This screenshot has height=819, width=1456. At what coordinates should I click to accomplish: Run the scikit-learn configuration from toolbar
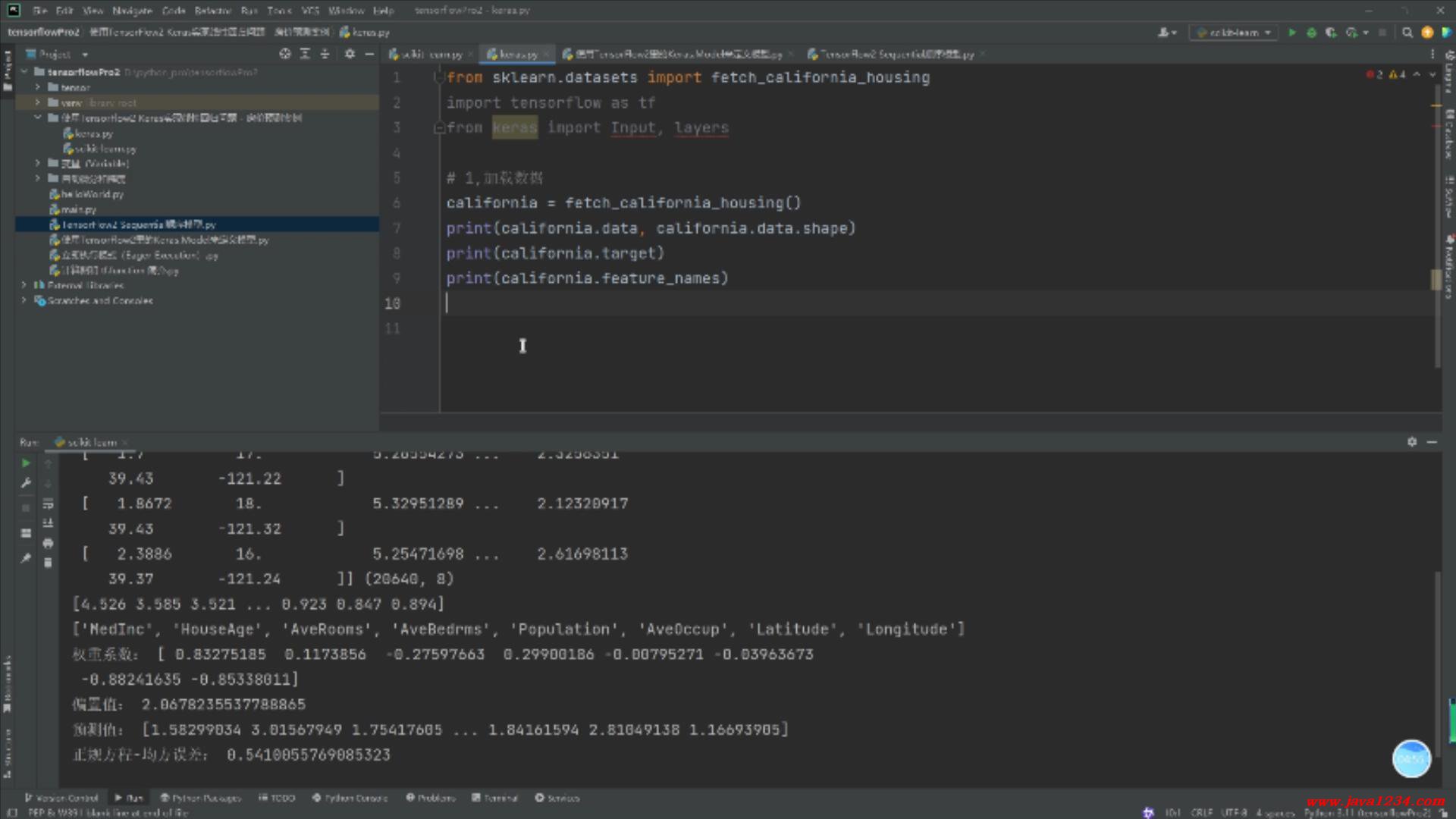pos(1291,33)
